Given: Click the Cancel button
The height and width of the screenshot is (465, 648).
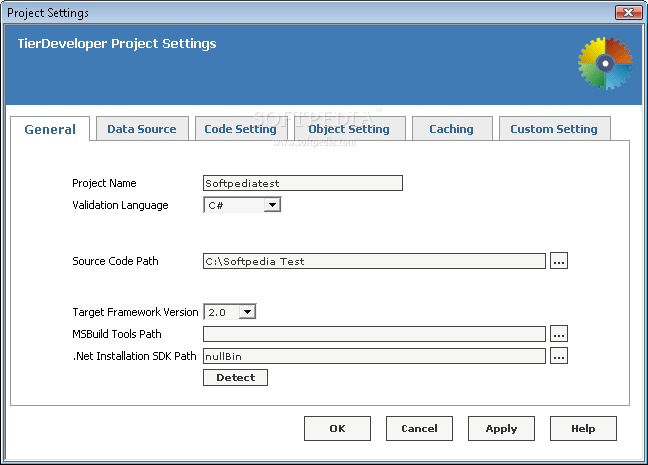Looking at the screenshot, I should pyautogui.click(x=419, y=429).
